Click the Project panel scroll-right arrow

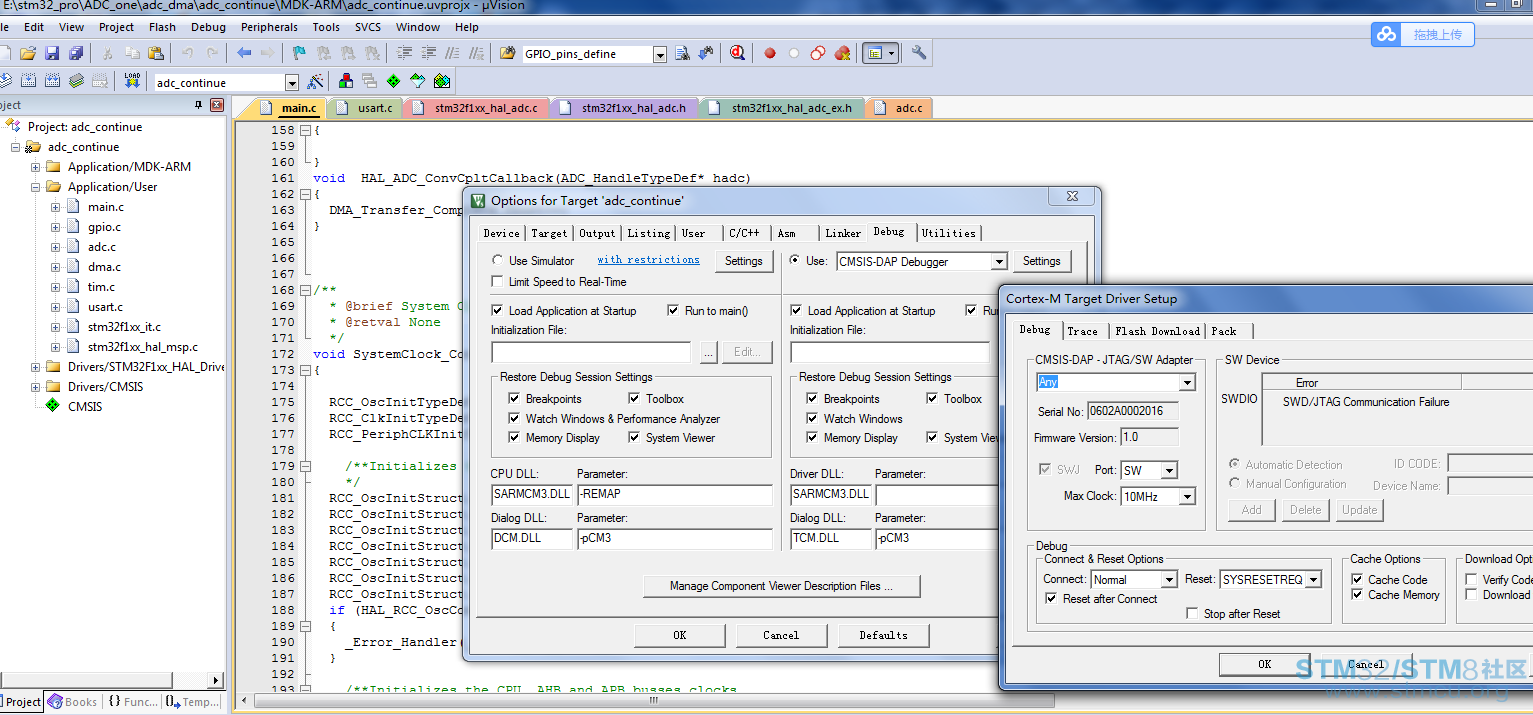tap(216, 681)
